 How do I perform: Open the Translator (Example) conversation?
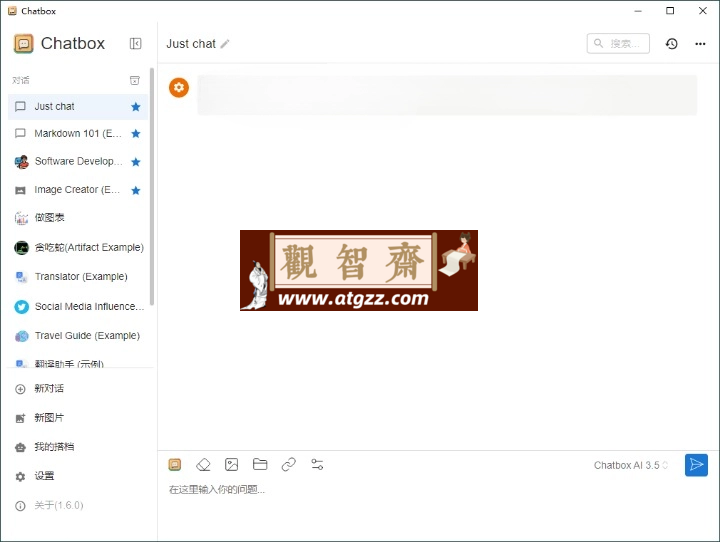(78, 277)
